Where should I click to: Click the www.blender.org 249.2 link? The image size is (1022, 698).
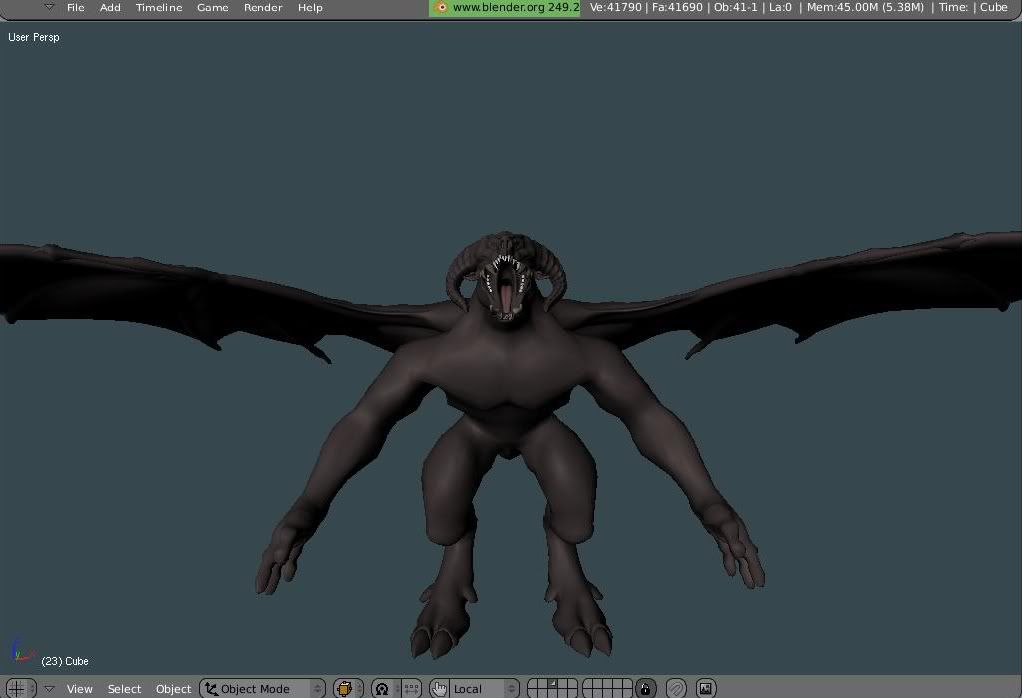tap(515, 7)
